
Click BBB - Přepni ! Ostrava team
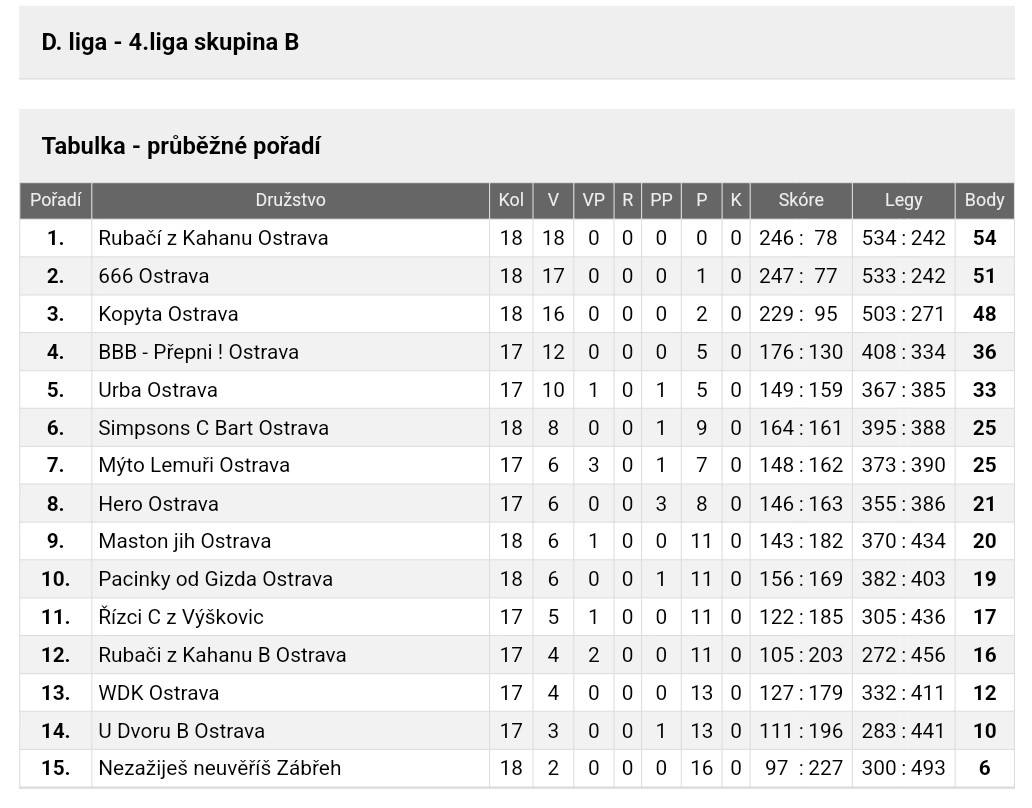coord(198,352)
